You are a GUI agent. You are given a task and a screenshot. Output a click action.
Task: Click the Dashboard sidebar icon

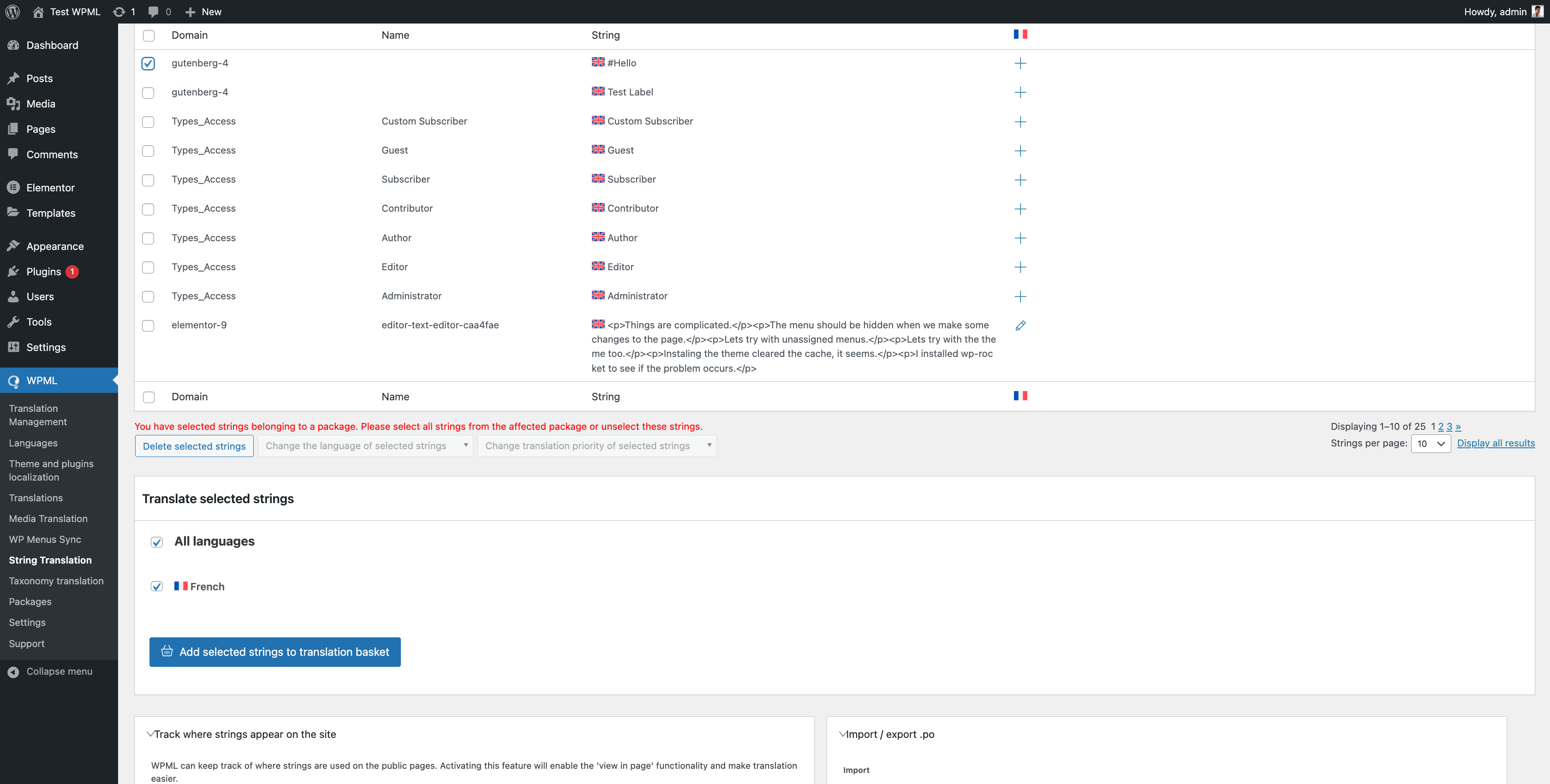13,45
